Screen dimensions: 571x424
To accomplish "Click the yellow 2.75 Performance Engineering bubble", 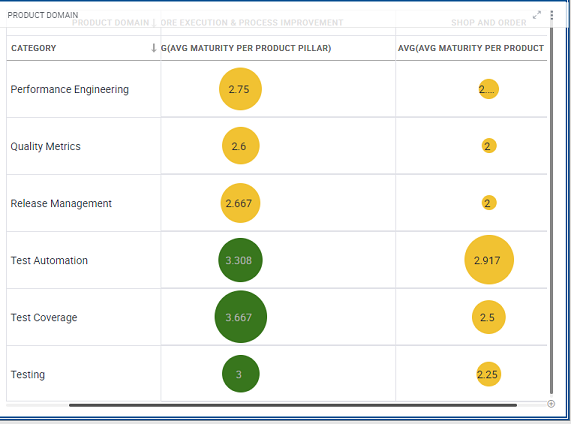I will [240, 89].
